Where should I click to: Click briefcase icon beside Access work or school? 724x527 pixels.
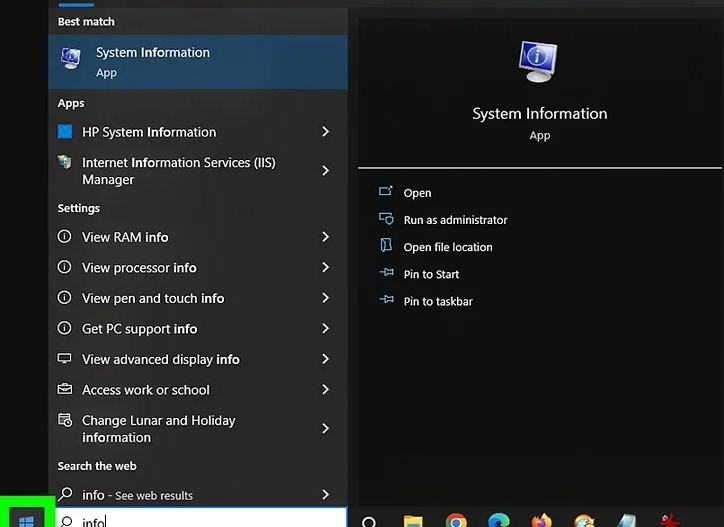[x=64, y=389]
